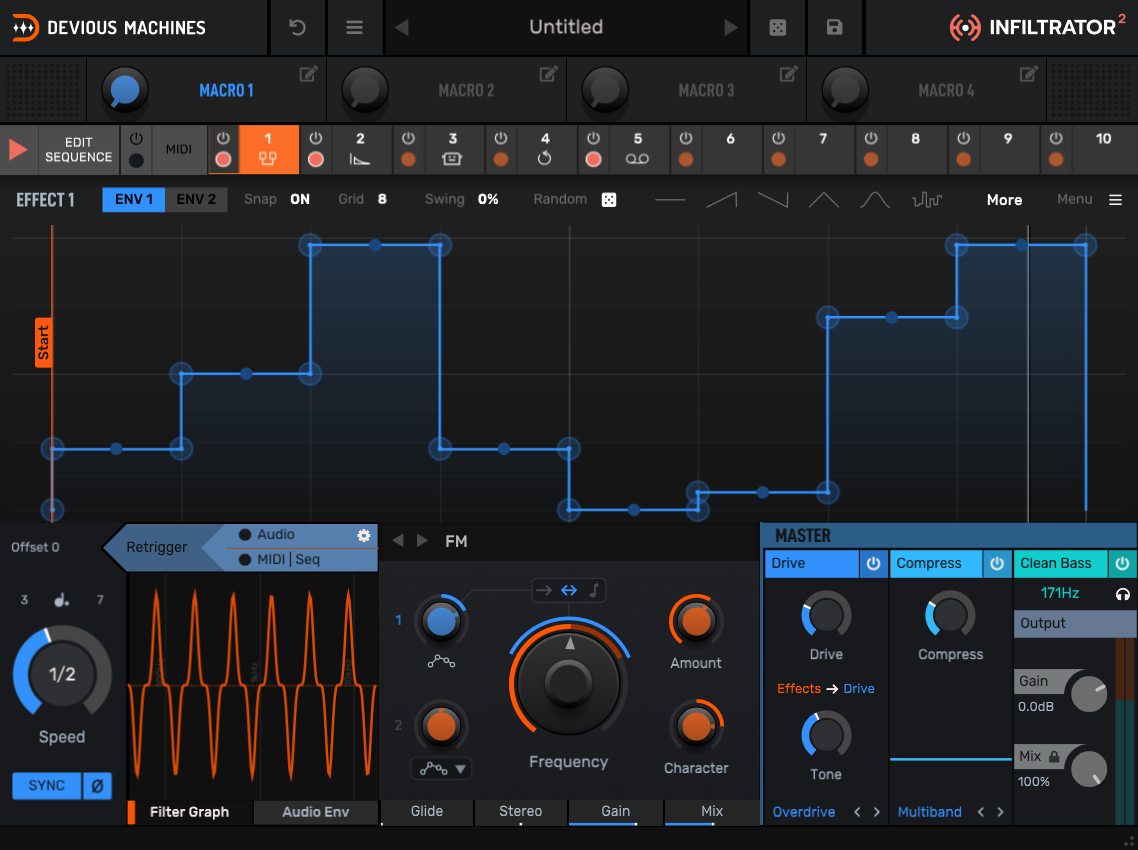The image size is (1138, 850).
Task: Toggle the Drive module power
Action: 873,563
